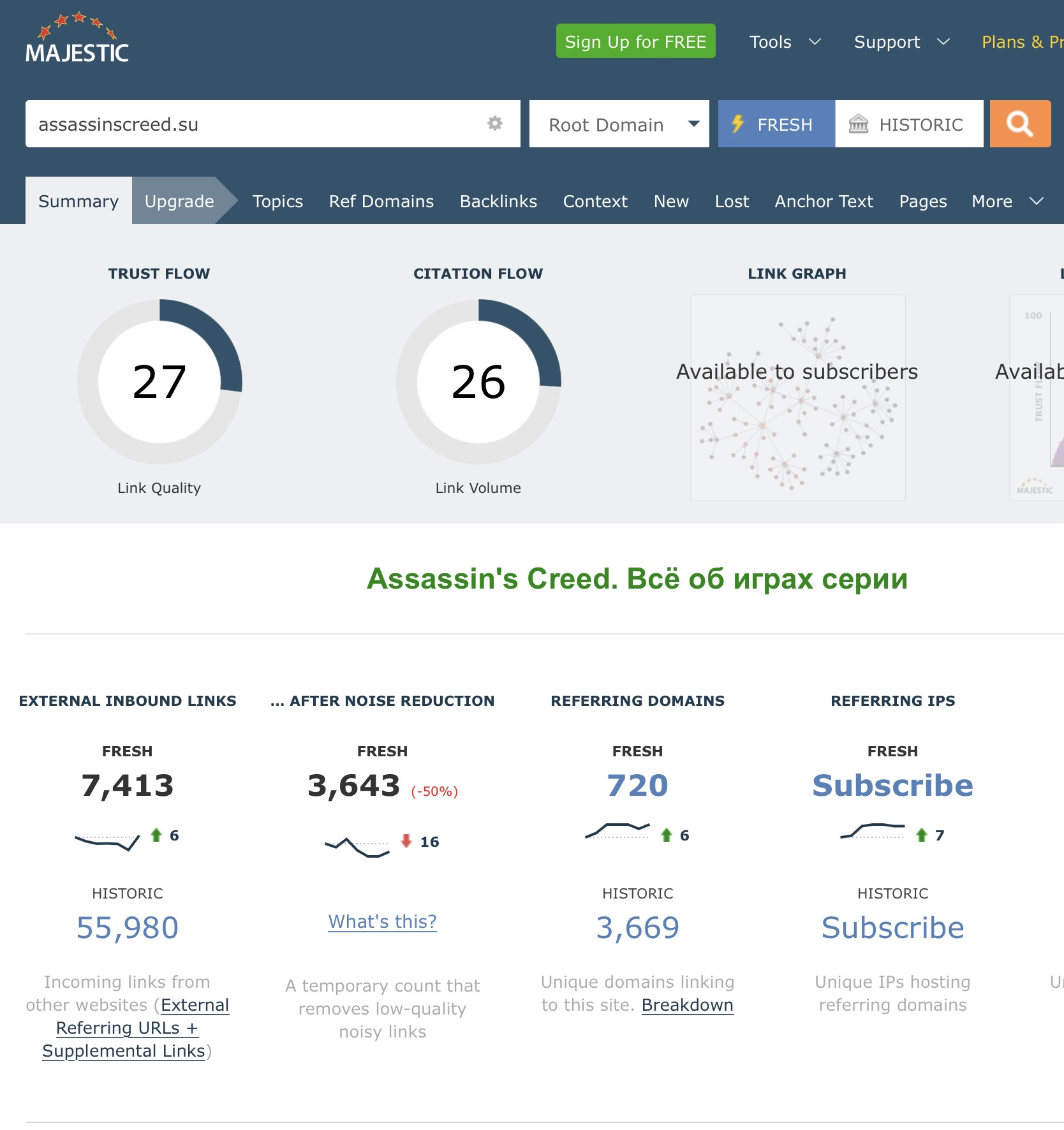Click external inbound links sparkline

(107, 842)
